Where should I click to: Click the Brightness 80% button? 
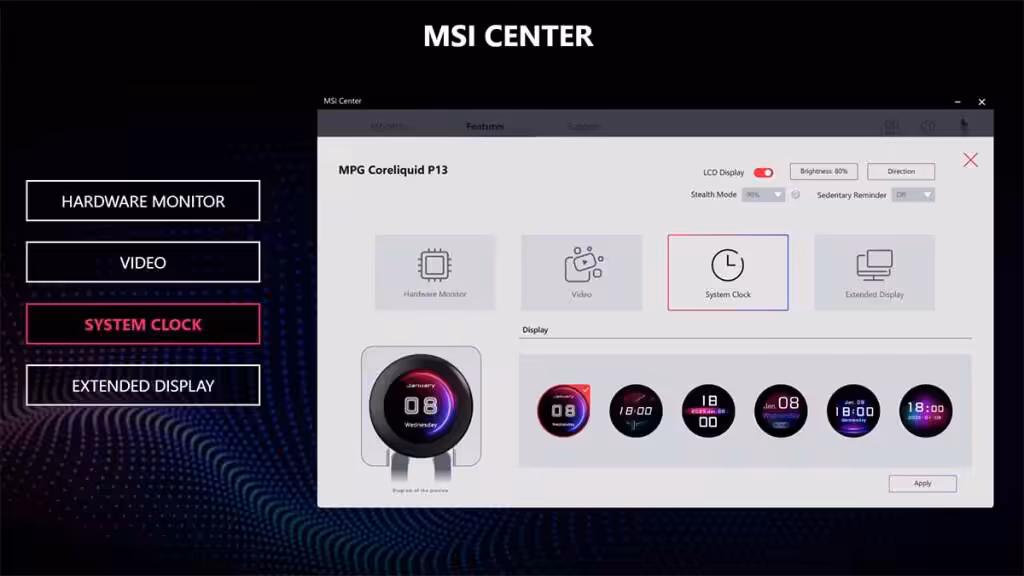click(824, 171)
